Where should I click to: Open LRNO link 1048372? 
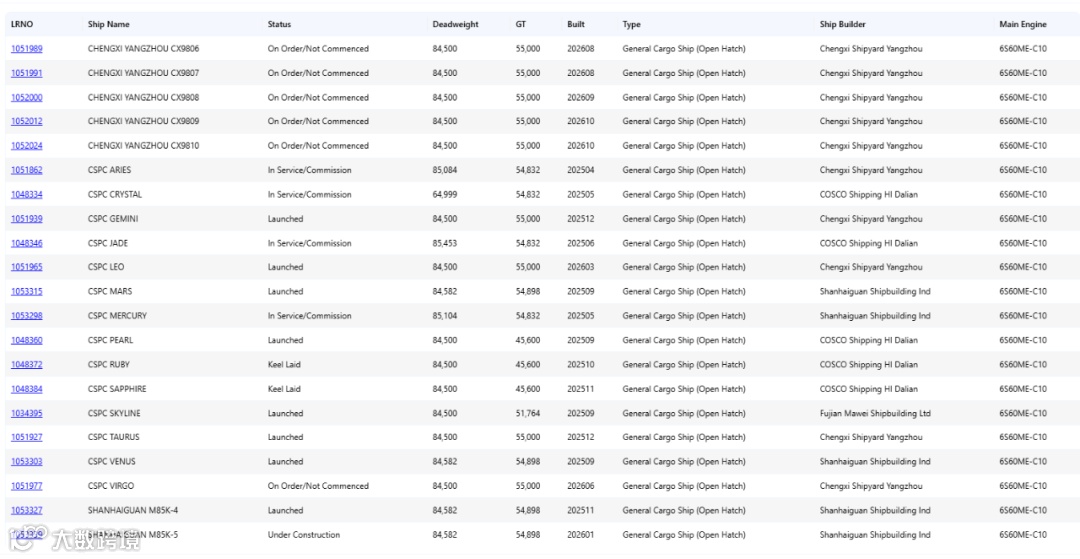tap(26, 365)
